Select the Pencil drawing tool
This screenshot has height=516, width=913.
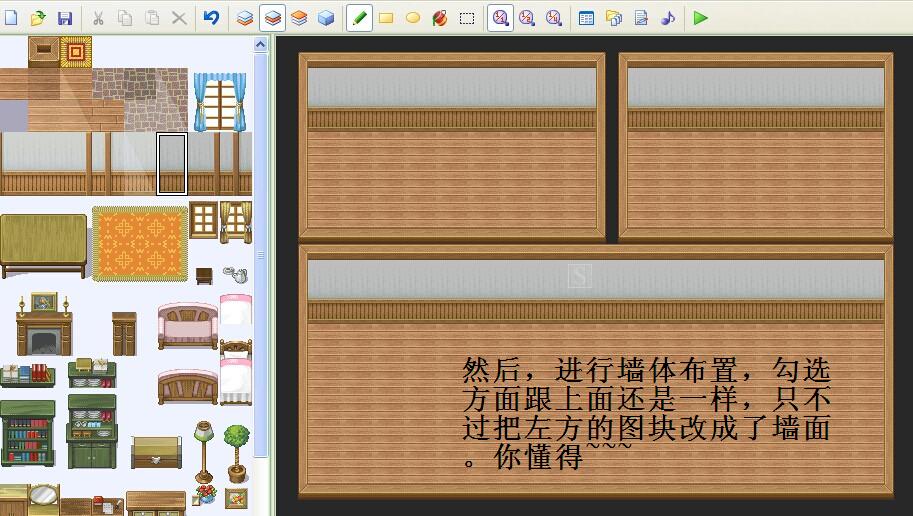pos(359,18)
